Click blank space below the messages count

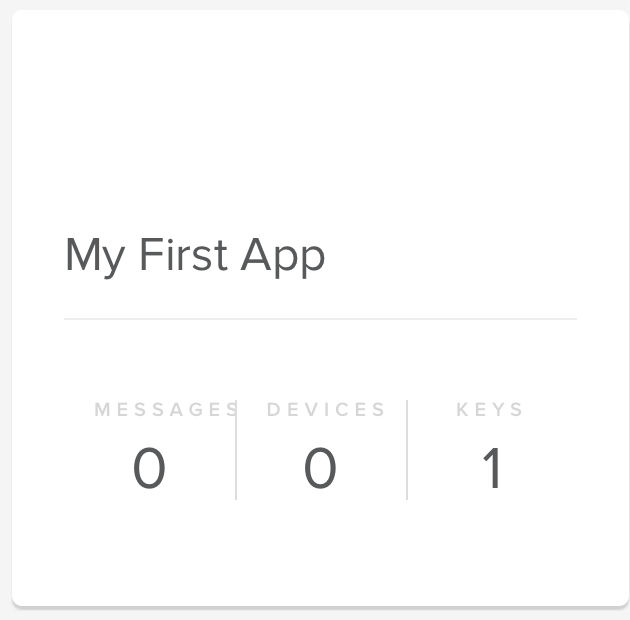pos(149,545)
